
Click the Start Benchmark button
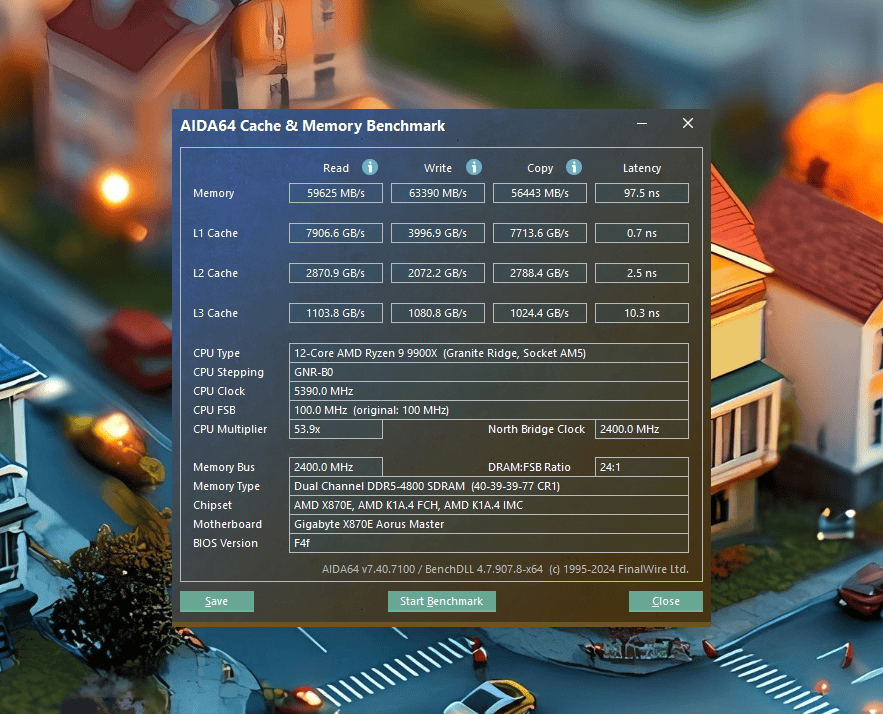[442, 601]
